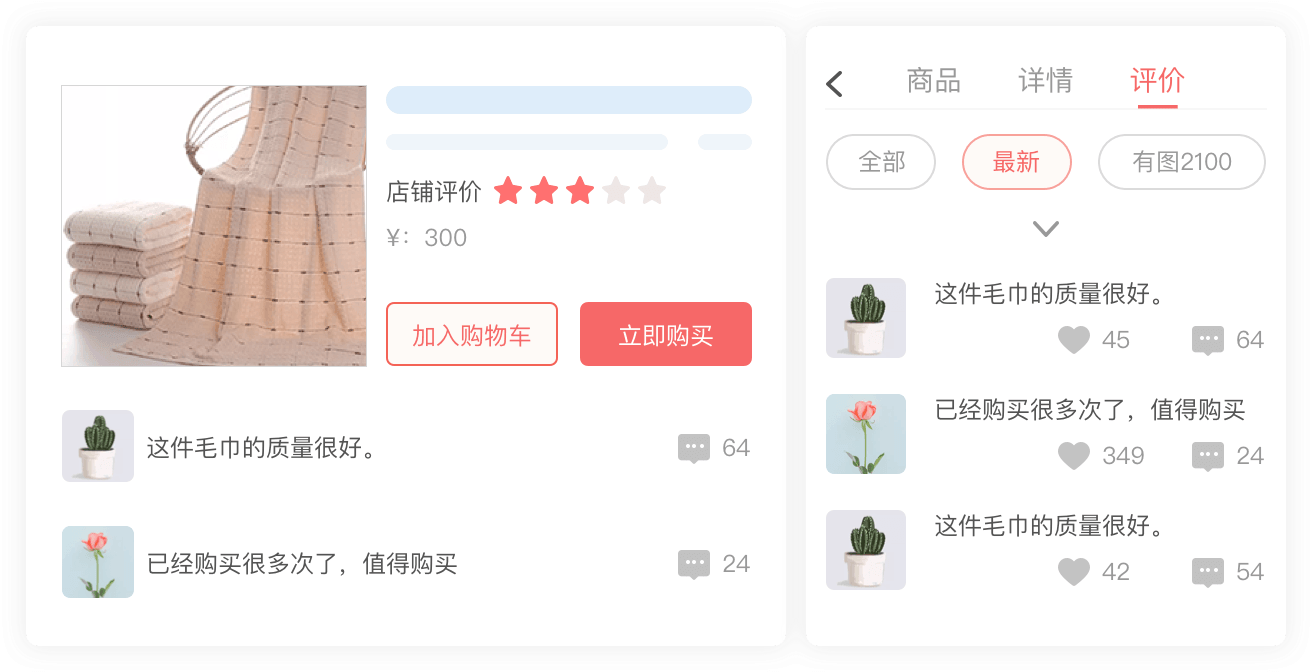Expand more filters with the down chevron
This screenshot has height=672, width=1312.
tap(1046, 229)
